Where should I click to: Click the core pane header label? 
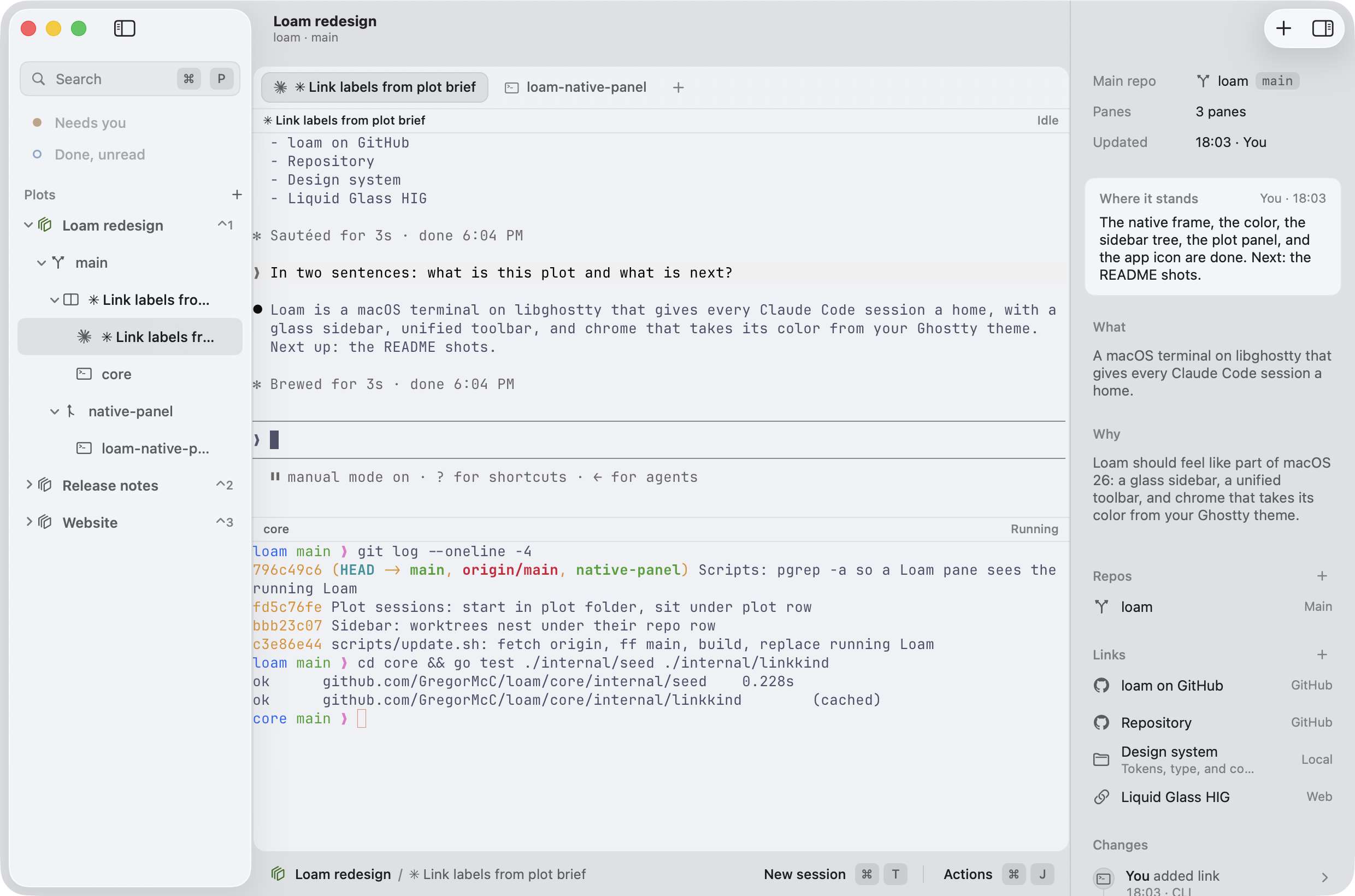276,529
